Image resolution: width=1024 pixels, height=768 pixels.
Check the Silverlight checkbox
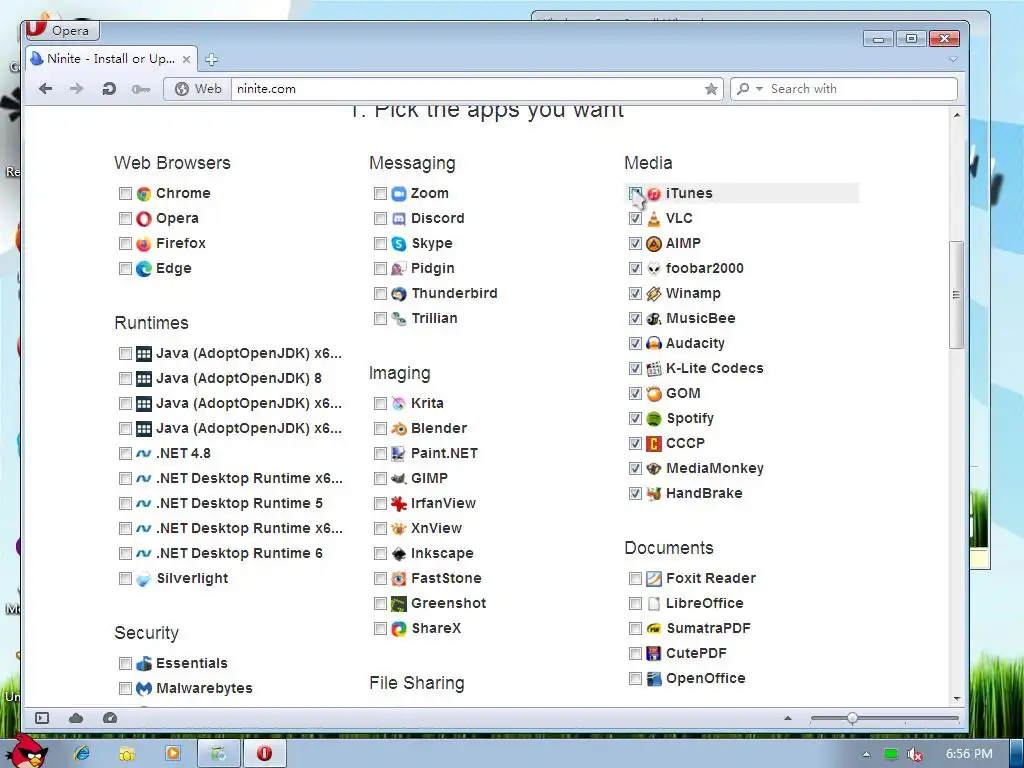coord(125,579)
